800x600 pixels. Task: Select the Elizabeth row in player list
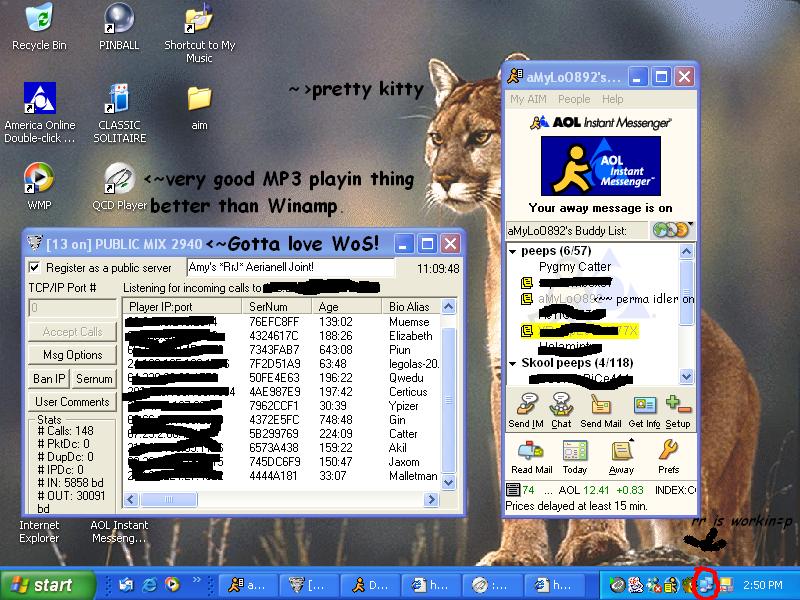[x=282, y=336]
